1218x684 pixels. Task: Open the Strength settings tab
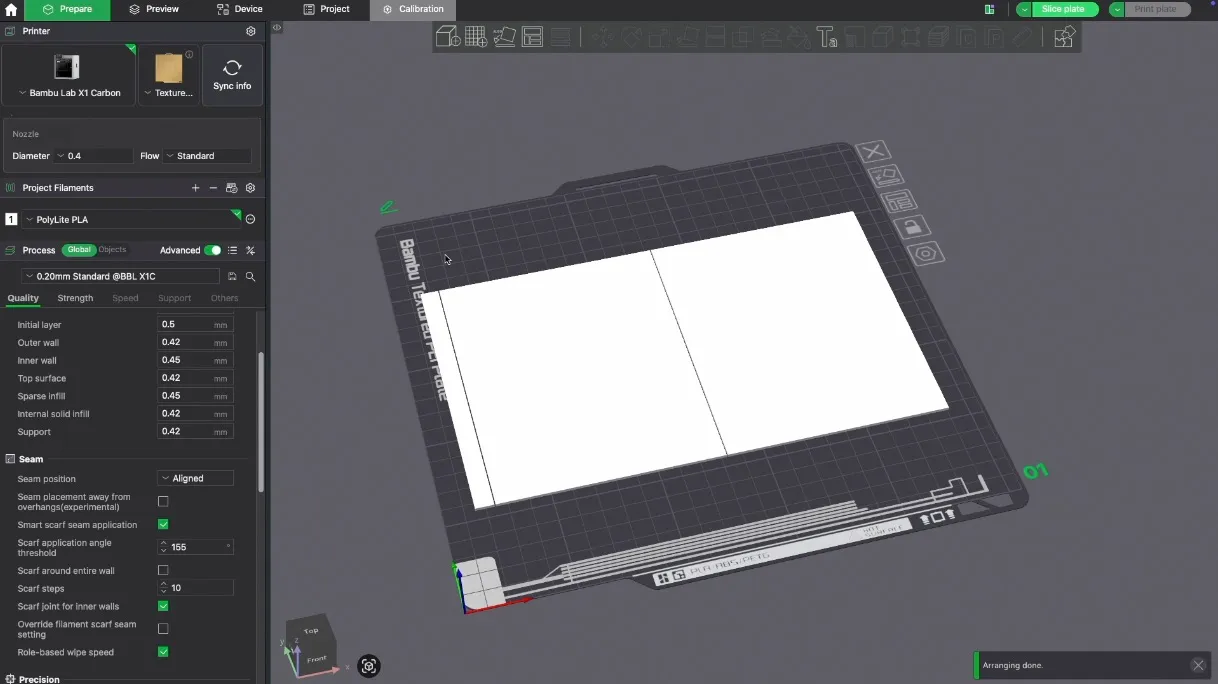coord(75,298)
